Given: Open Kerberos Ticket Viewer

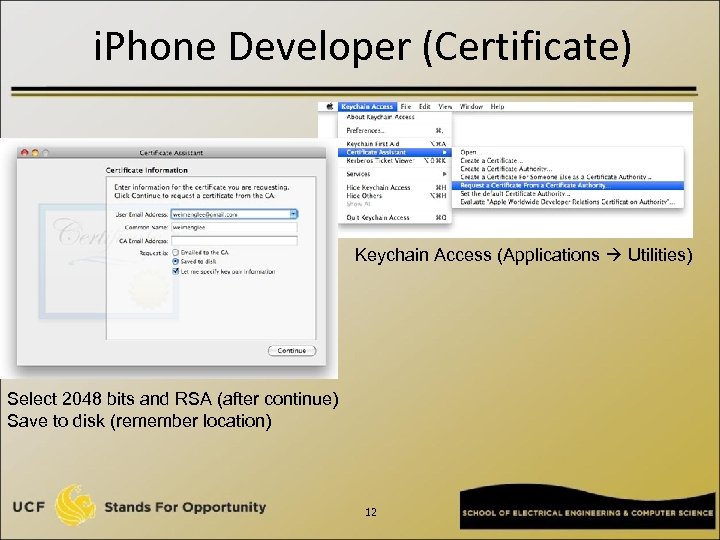Looking at the screenshot, I should pos(394,161).
